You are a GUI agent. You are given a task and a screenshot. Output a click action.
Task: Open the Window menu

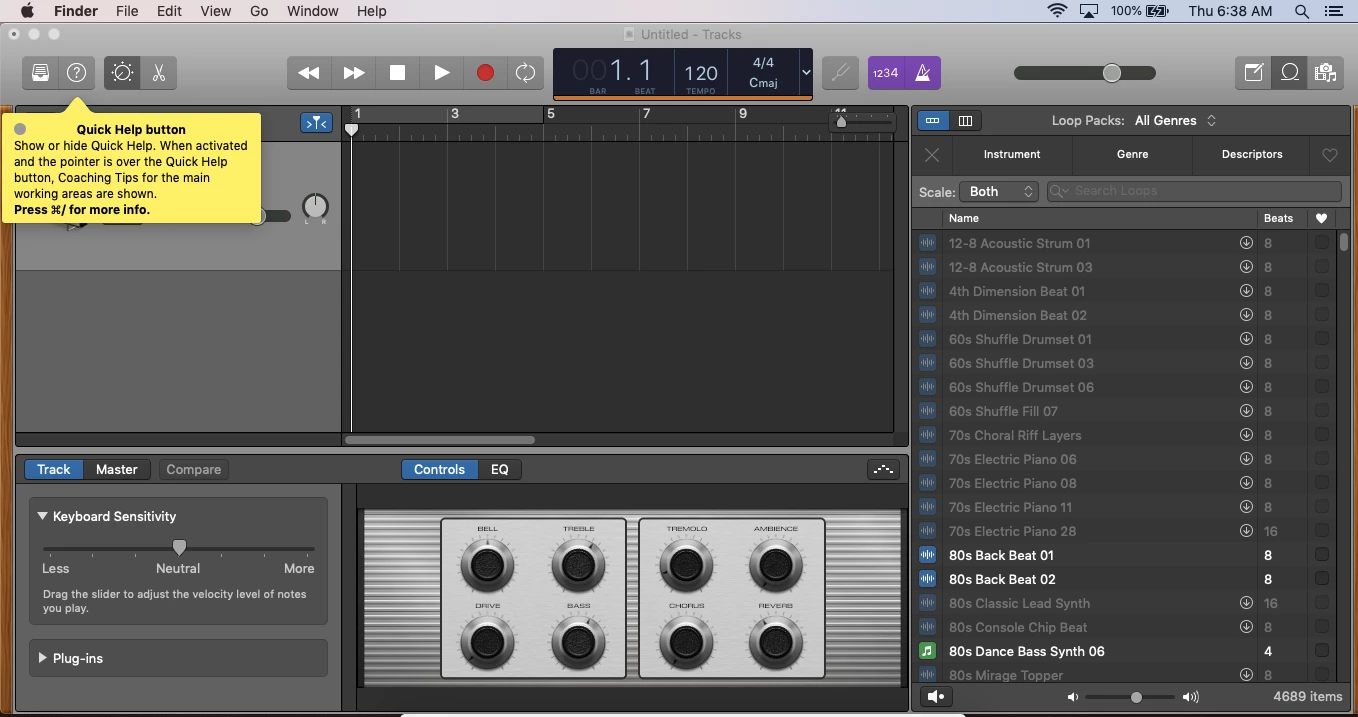[x=312, y=11]
